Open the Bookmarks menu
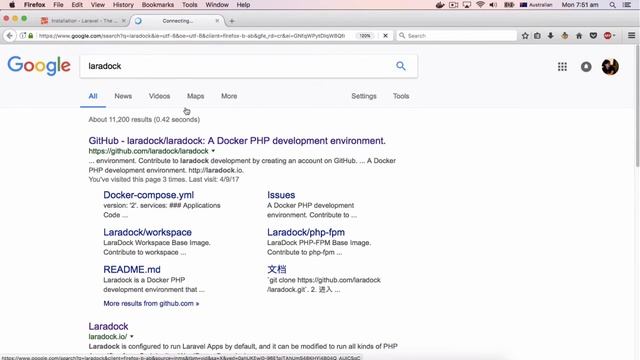The image size is (640, 360). point(158,5)
